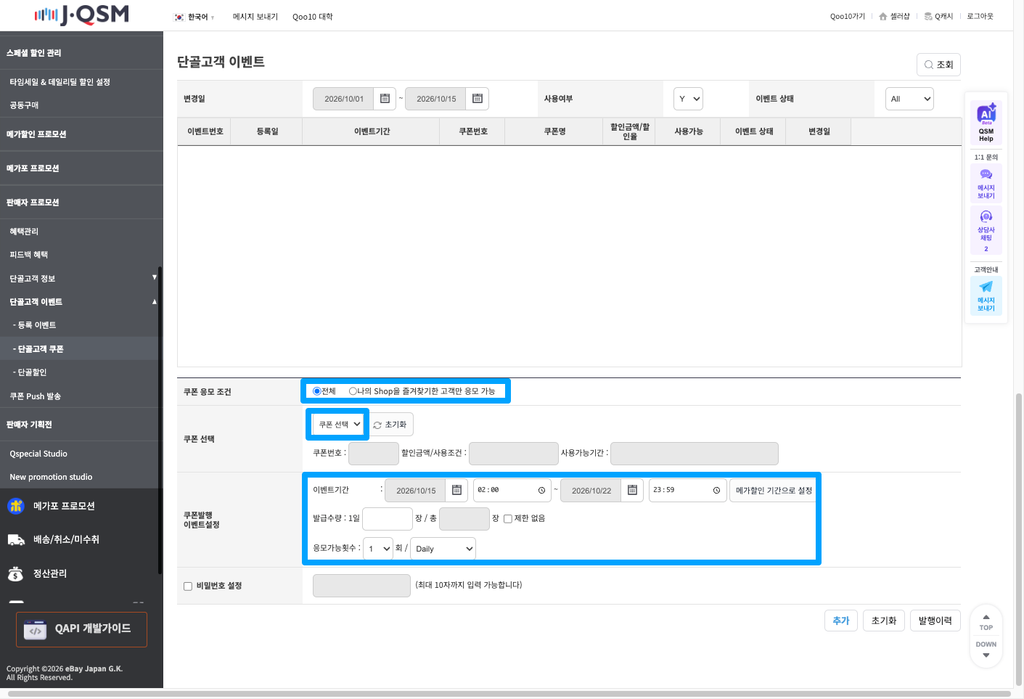Click the 추가 button
This screenshot has width=1024, height=699.
[841, 621]
